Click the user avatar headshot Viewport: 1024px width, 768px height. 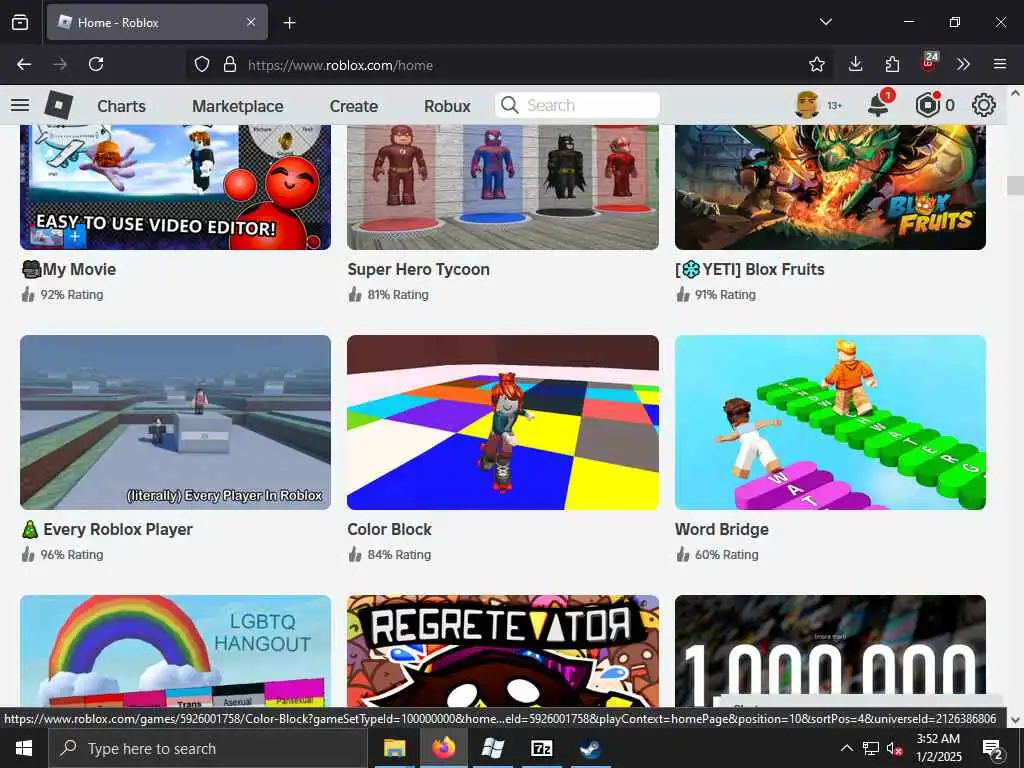point(807,105)
